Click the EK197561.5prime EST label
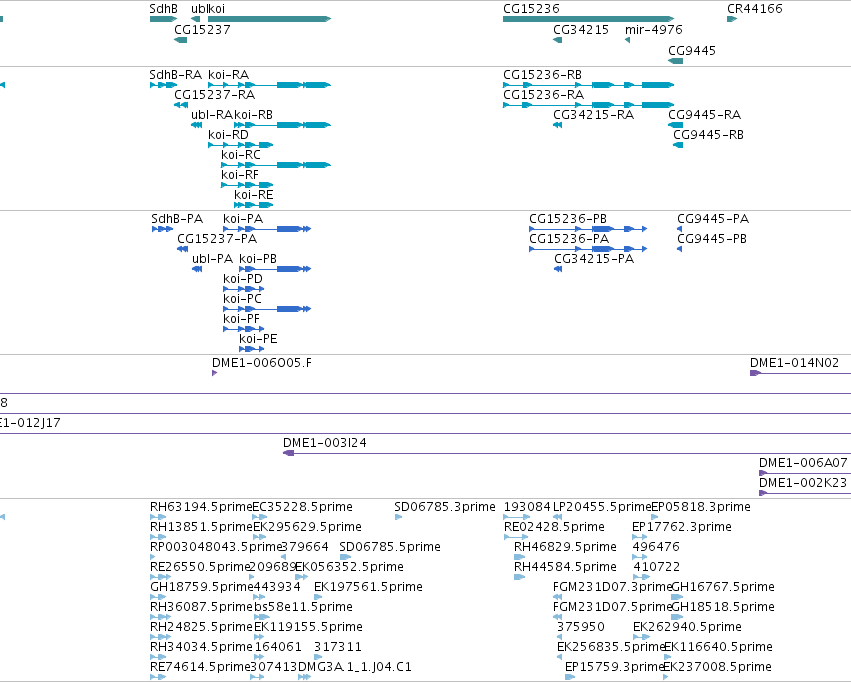 pyautogui.click(x=368, y=588)
